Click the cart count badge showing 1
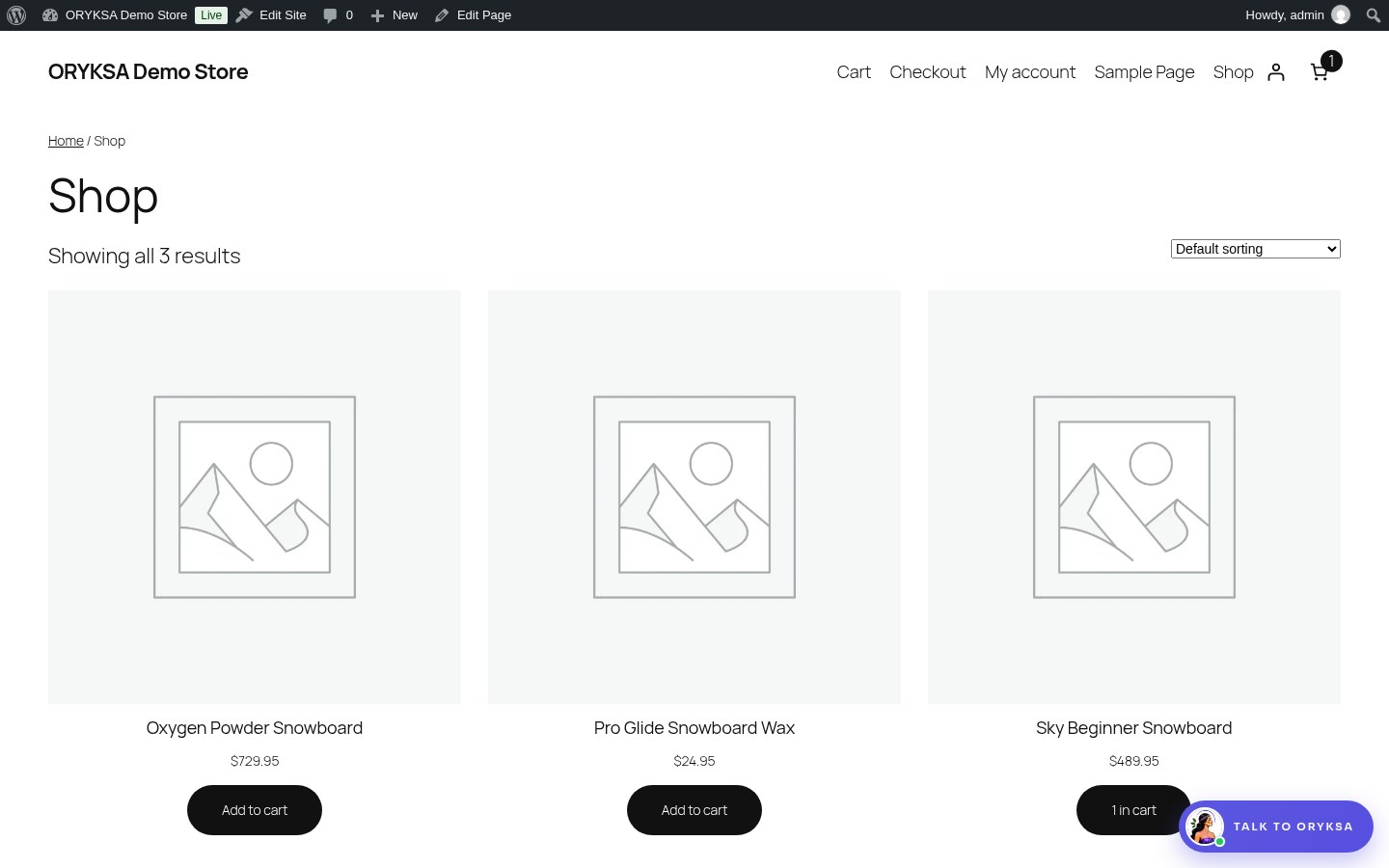Image resolution: width=1389 pixels, height=868 pixels. pyautogui.click(x=1331, y=61)
